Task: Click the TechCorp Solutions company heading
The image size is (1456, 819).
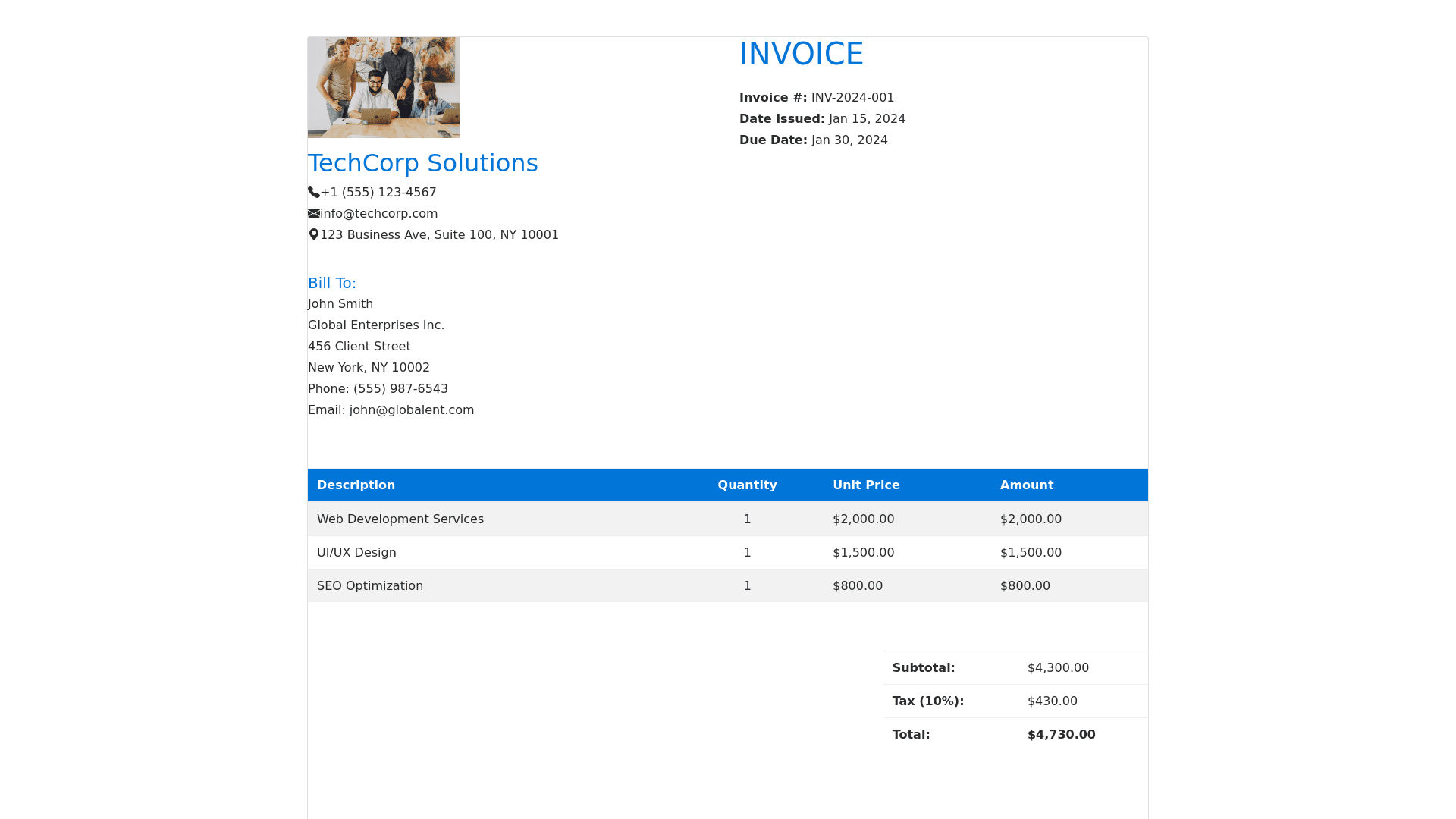Action: tap(422, 163)
